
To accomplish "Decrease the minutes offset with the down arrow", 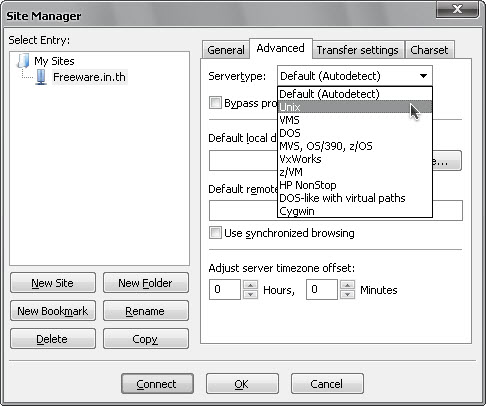I will coord(347,294).
